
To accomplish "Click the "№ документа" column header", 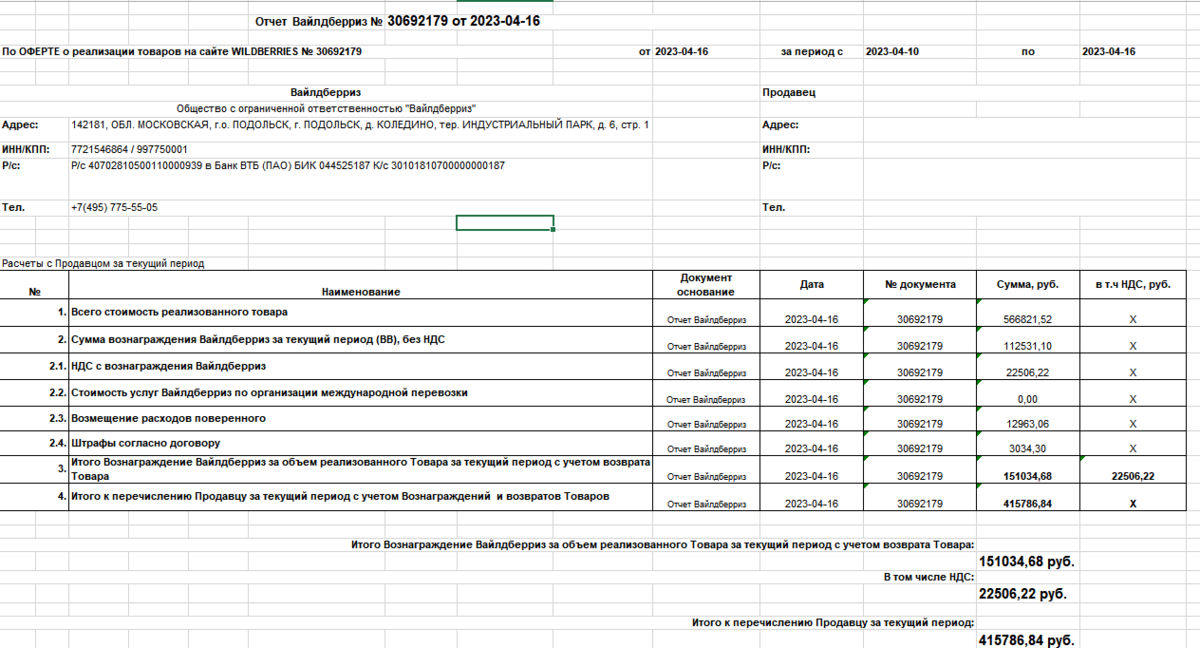I will (x=920, y=284).
